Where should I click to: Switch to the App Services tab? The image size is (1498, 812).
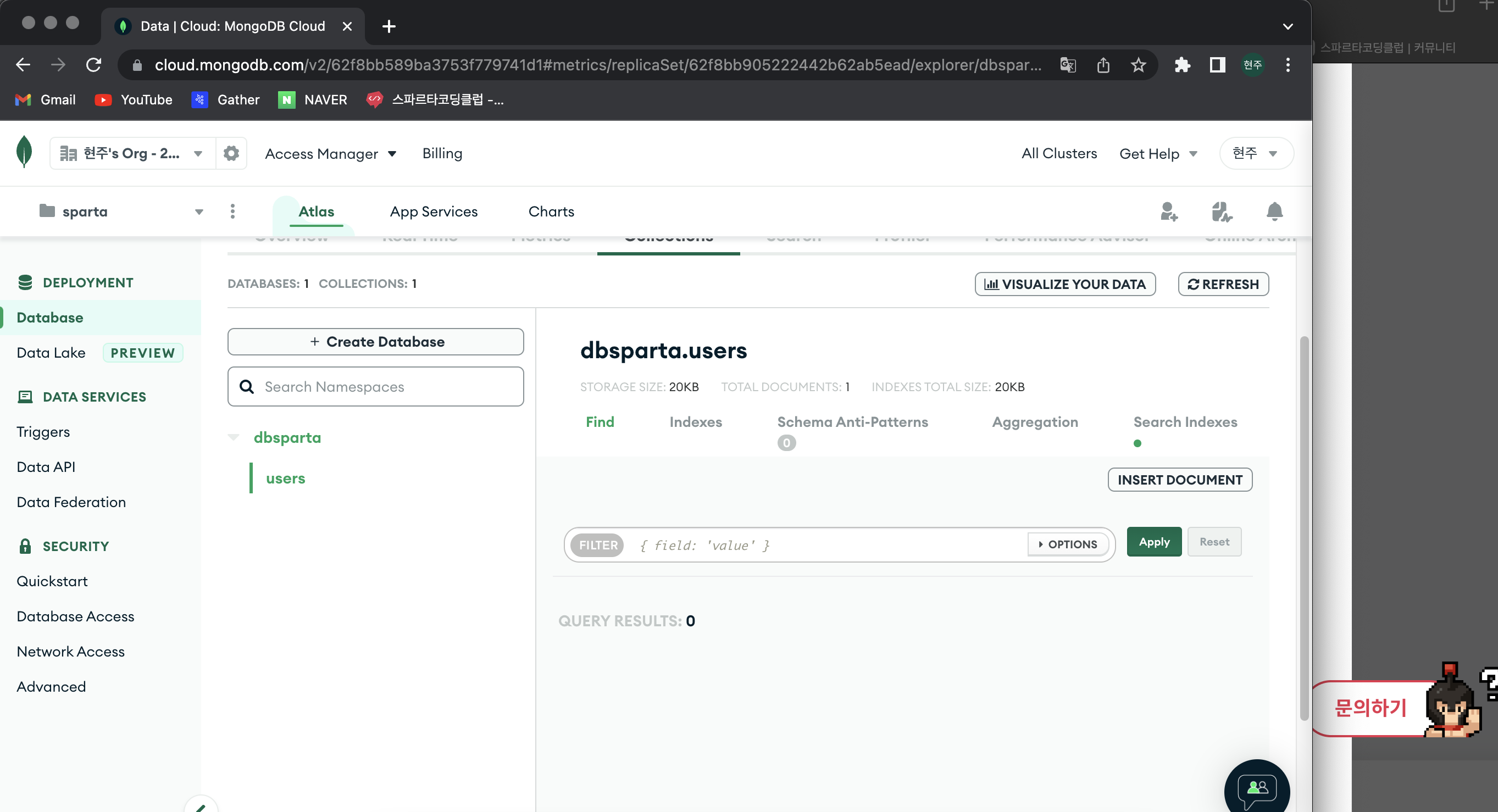pos(434,212)
